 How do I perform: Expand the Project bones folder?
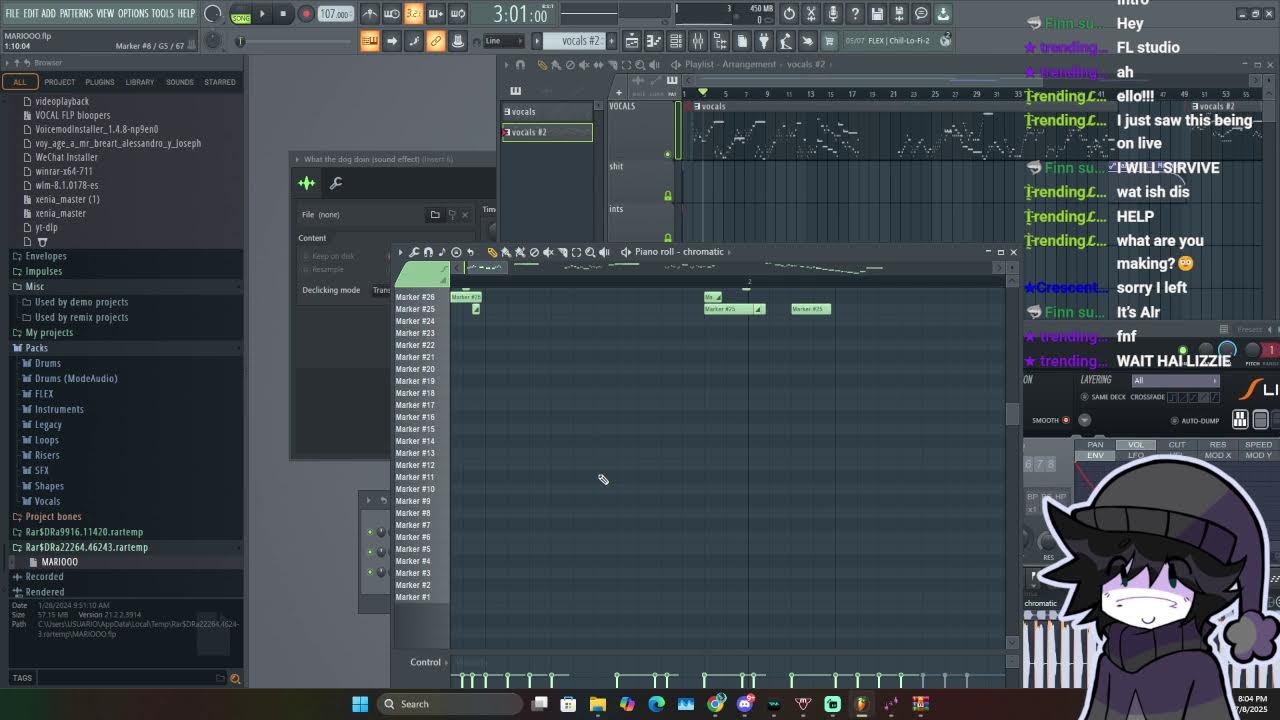[53, 517]
